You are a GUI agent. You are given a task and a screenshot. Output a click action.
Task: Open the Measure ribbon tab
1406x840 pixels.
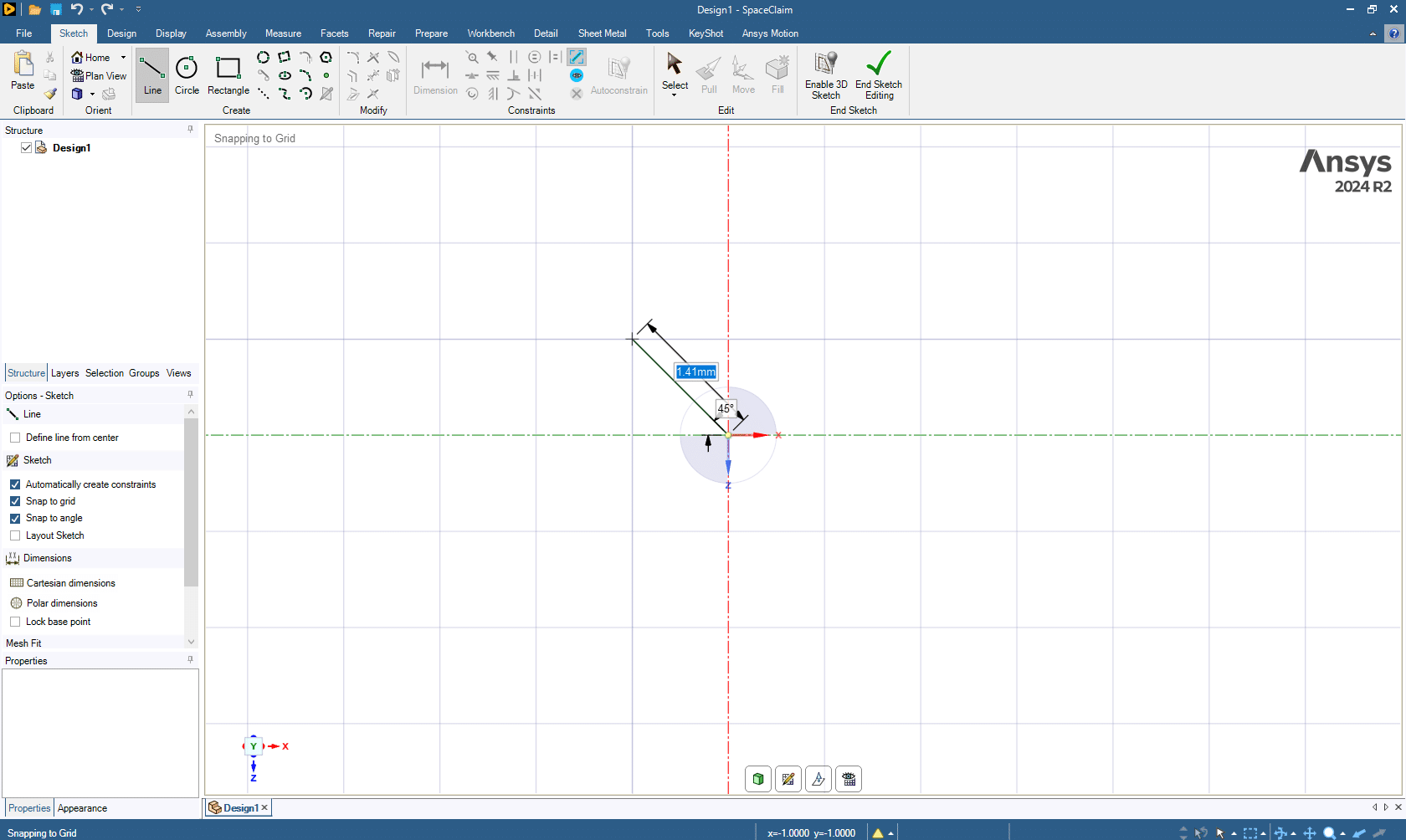click(x=283, y=33)
